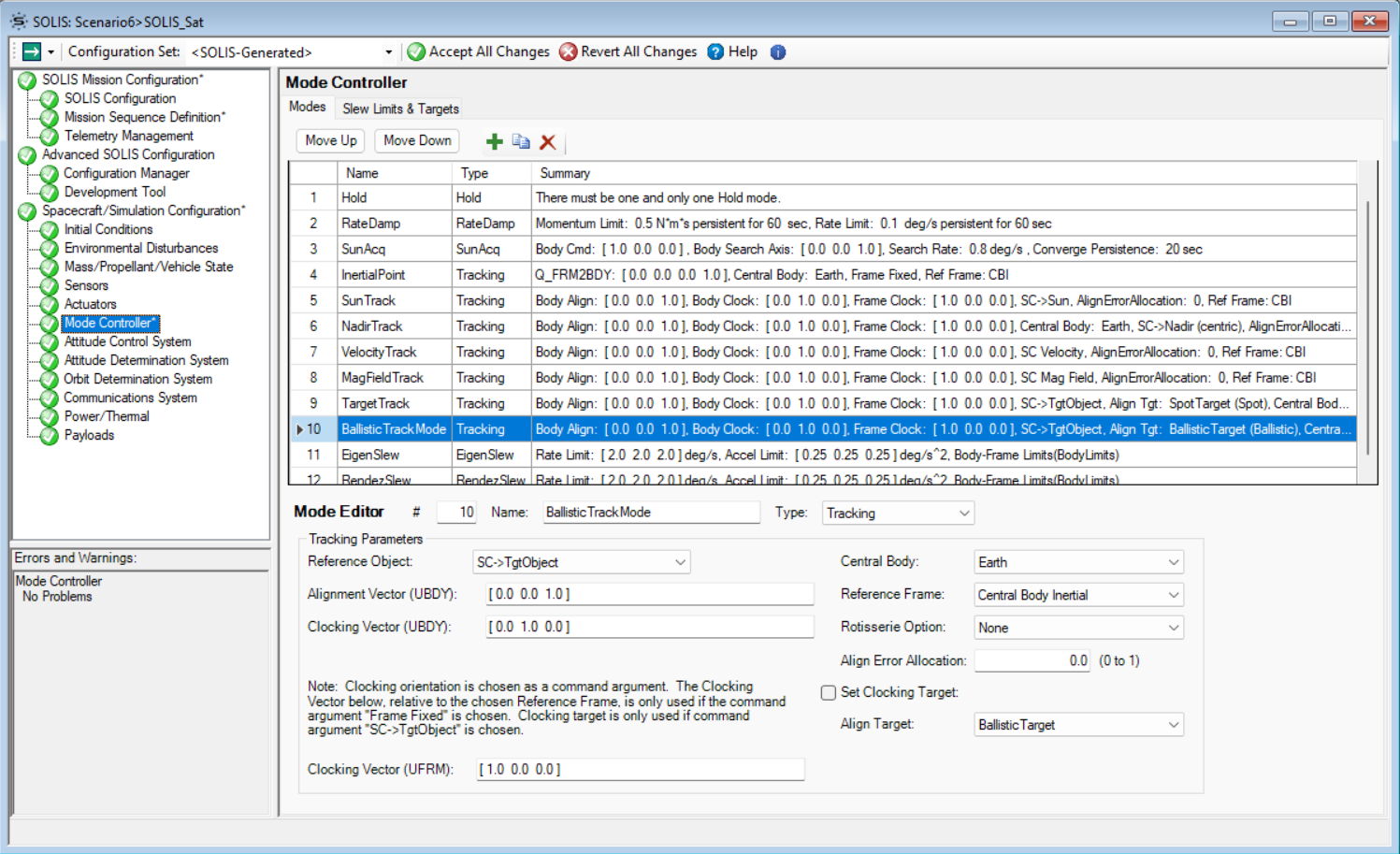
Task: Open Help via the question mark icon
Action: click(x=716, y=51)
